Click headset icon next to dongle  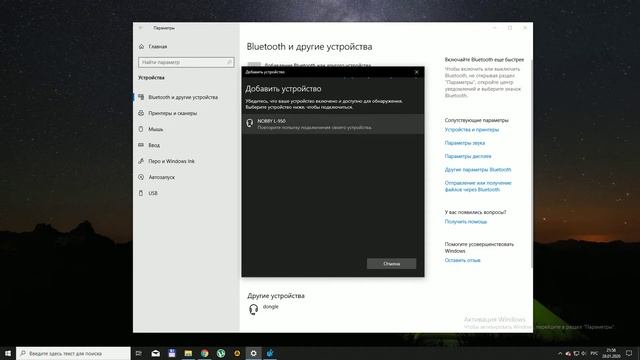[x=253, y=309]
